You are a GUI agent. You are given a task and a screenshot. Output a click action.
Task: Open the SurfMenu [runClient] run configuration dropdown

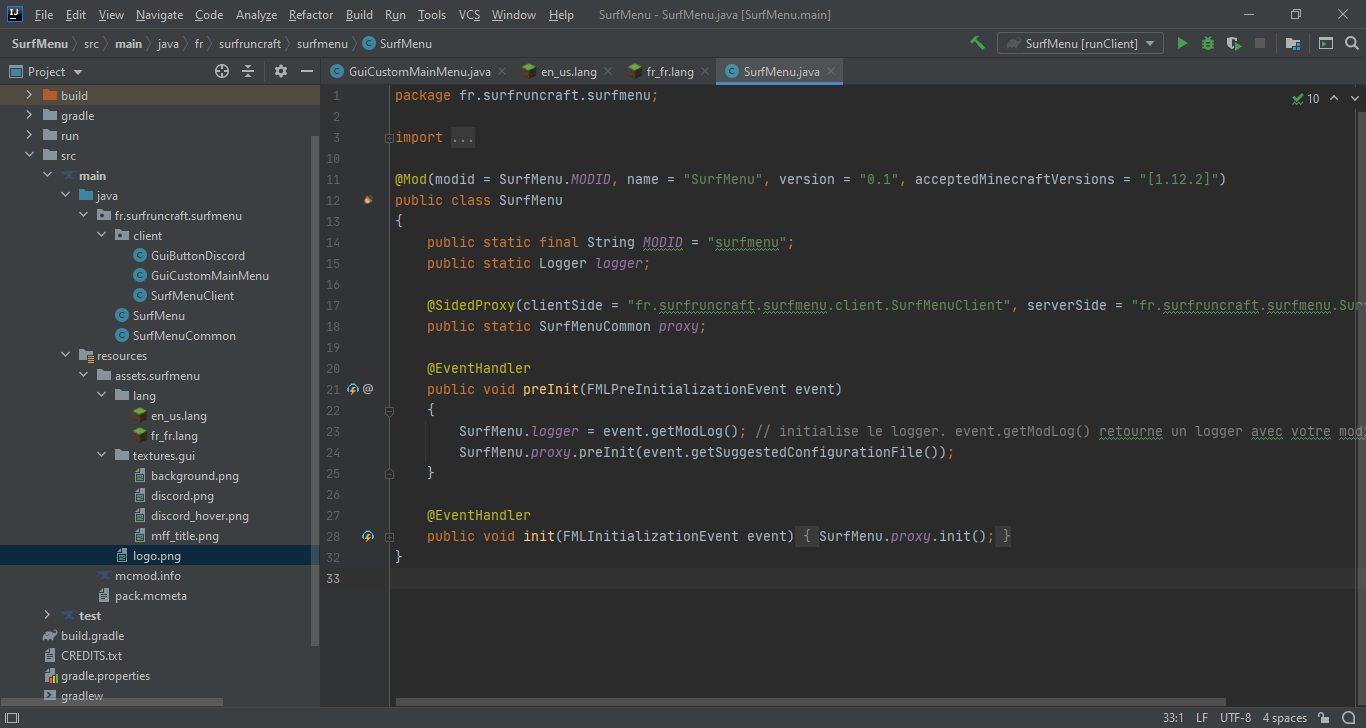pos(1080,43)
